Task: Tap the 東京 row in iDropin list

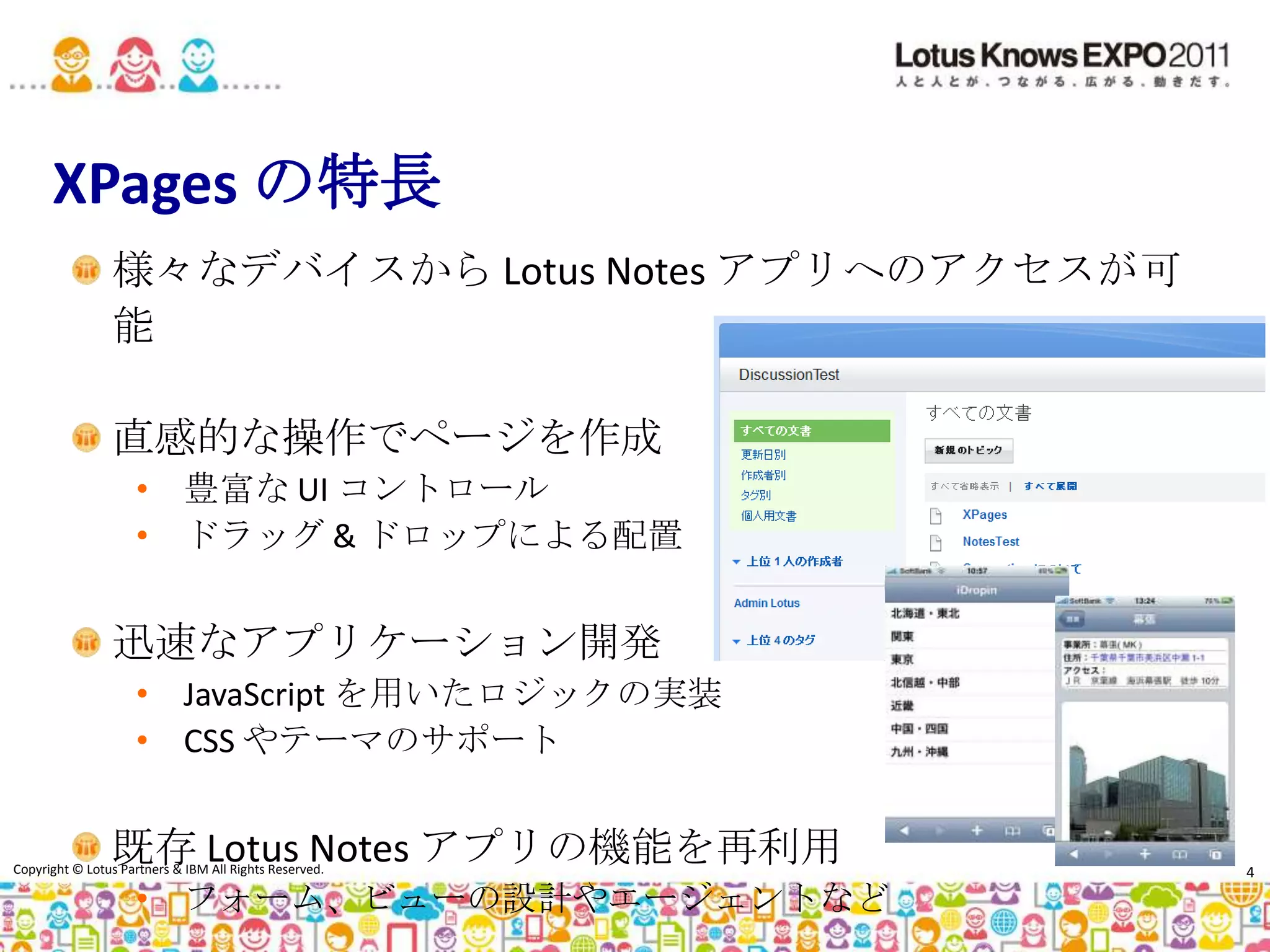Action: [970, 659]
